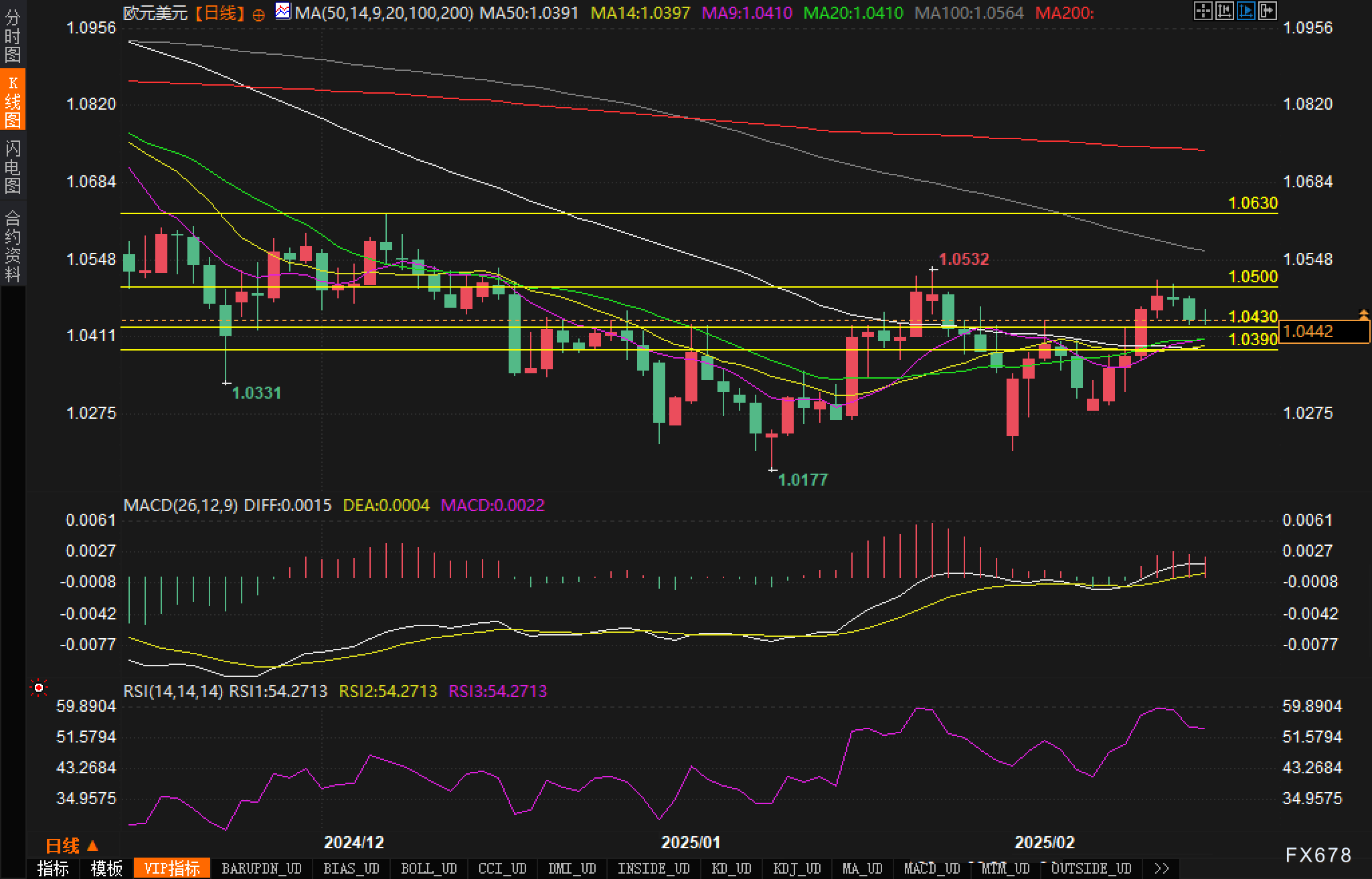This screenshot has width=1372, height=879.
Task: Open the 日线 period dropdown at bottom left
Action: point(72,846)
